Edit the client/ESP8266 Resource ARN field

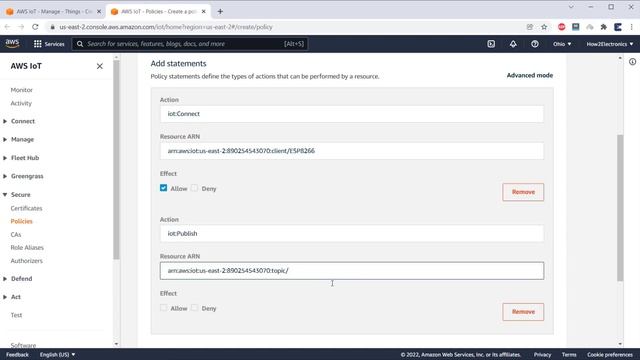(x=352, y=151)
